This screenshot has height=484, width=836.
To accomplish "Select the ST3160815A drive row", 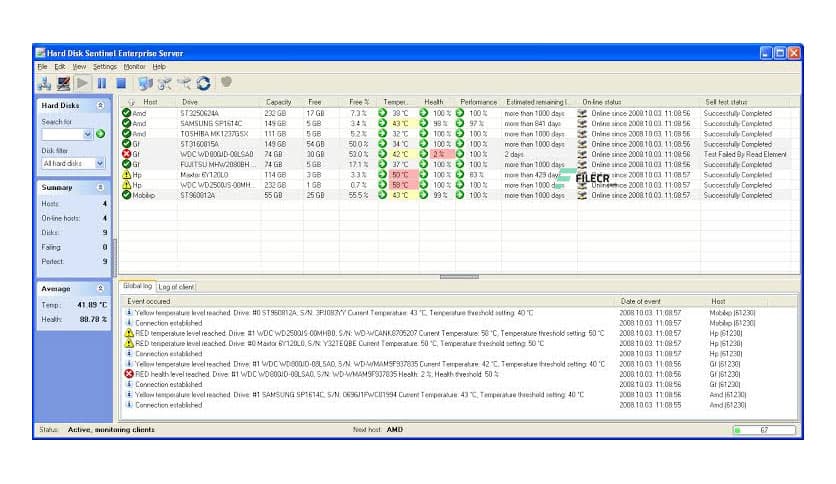I will pos(459,144).
